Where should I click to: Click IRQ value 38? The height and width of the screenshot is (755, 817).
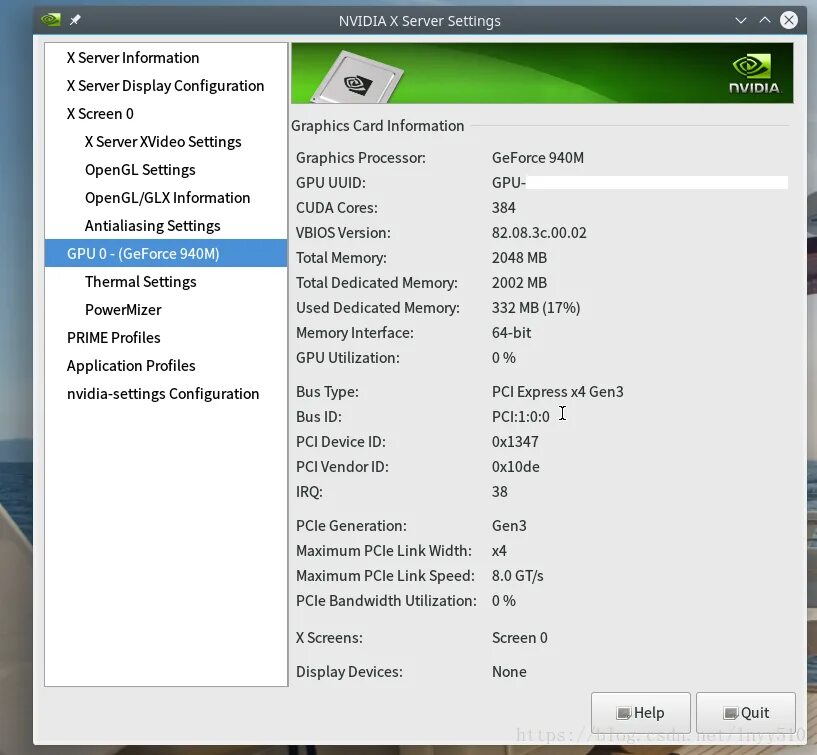pyautogui.click(x=499, y=491)
